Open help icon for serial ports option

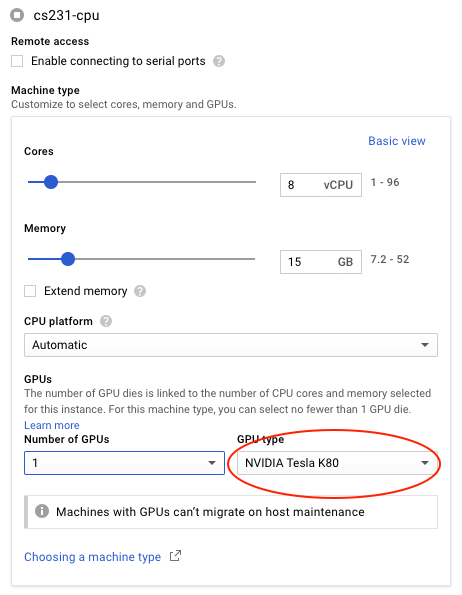pyautogui.click(x=219, y=61)
